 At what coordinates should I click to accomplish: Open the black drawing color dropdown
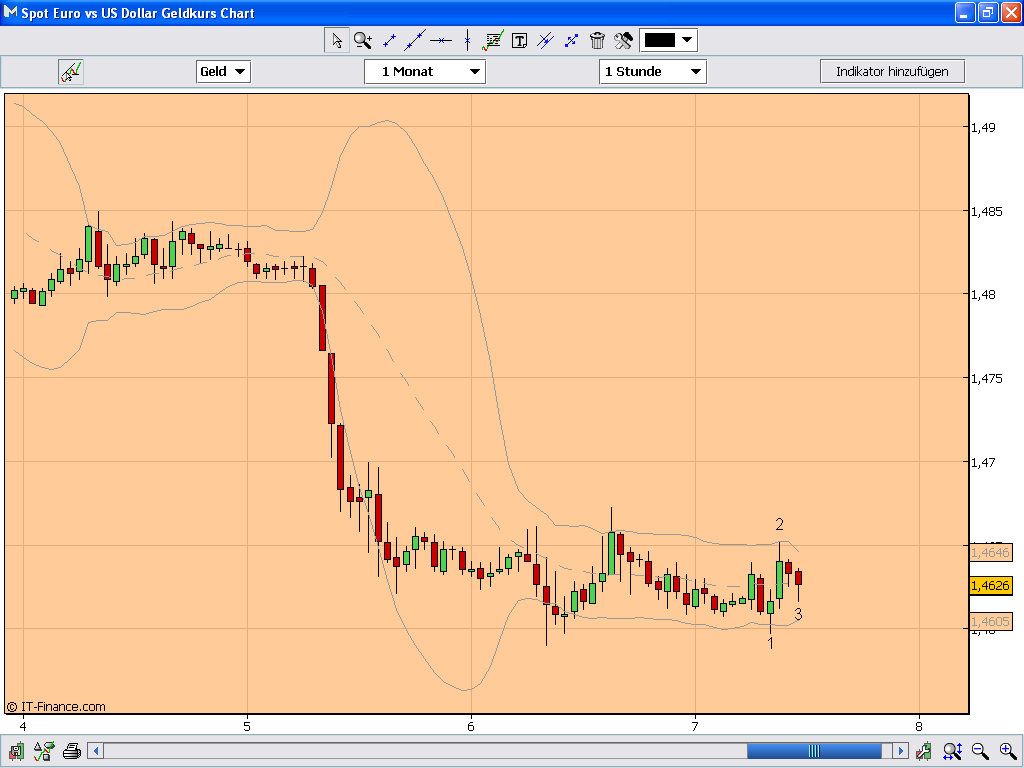click(668, 40)
